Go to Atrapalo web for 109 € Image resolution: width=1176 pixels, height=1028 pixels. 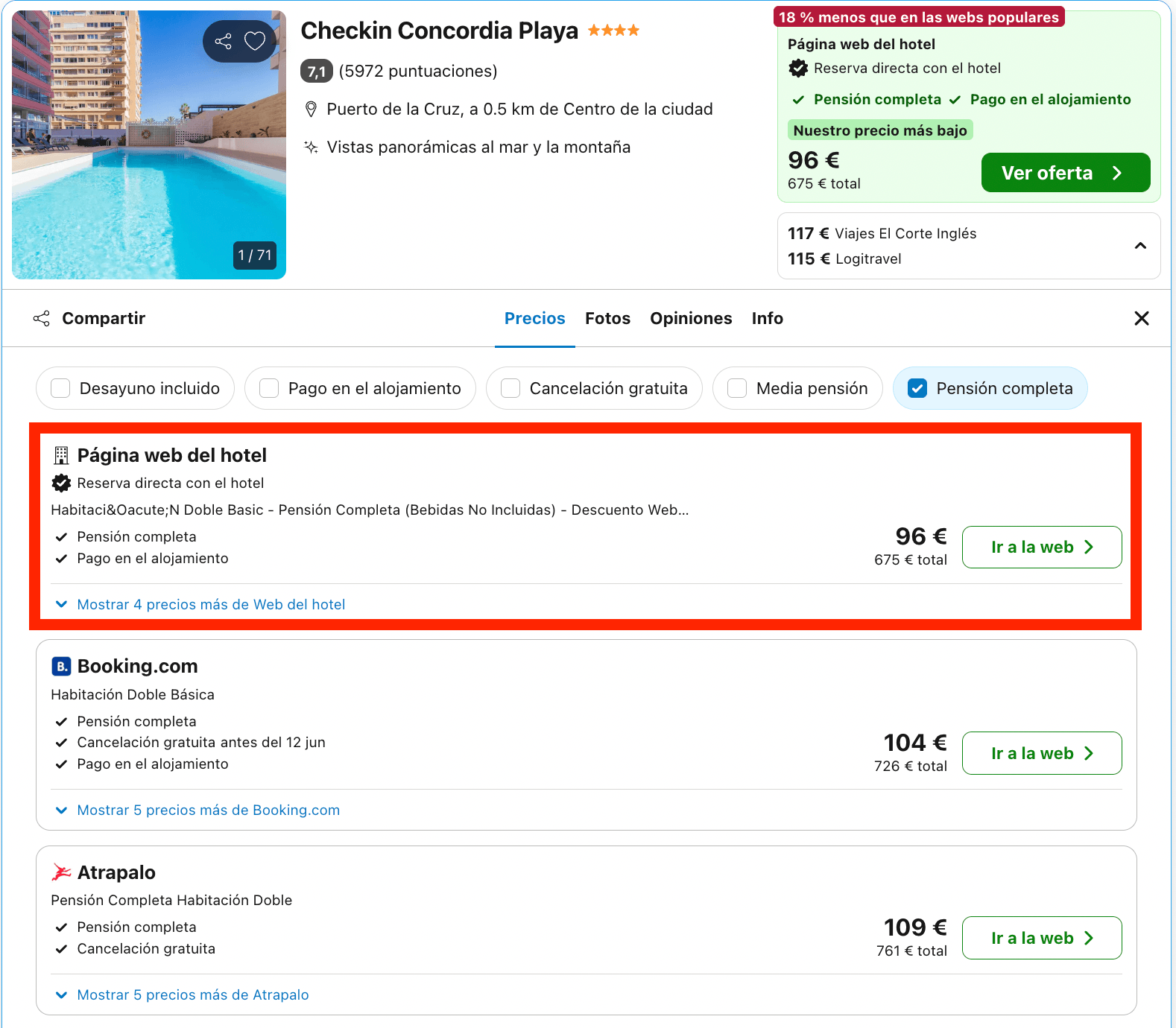[1042, 938]
